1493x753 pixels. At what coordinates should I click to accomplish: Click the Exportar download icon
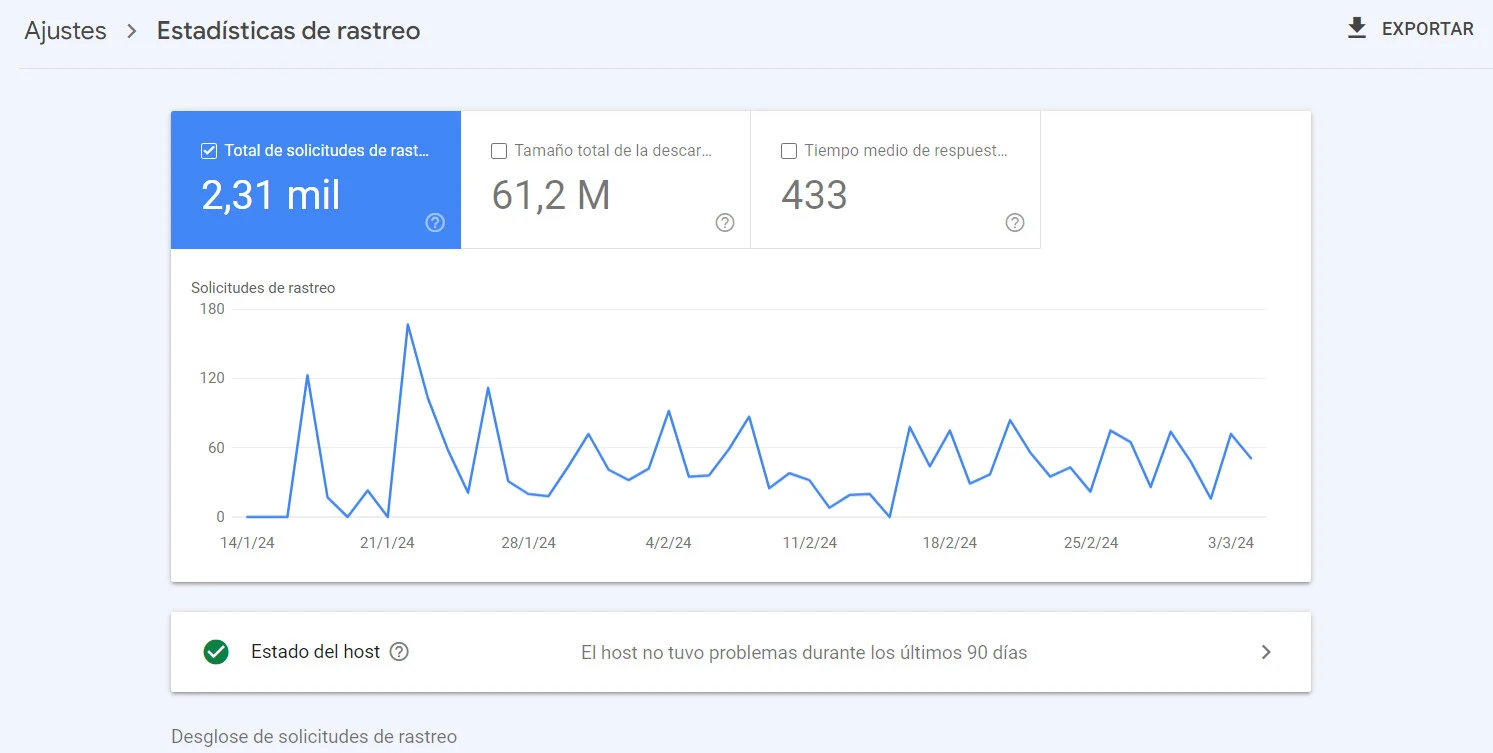click(1357, 28)
